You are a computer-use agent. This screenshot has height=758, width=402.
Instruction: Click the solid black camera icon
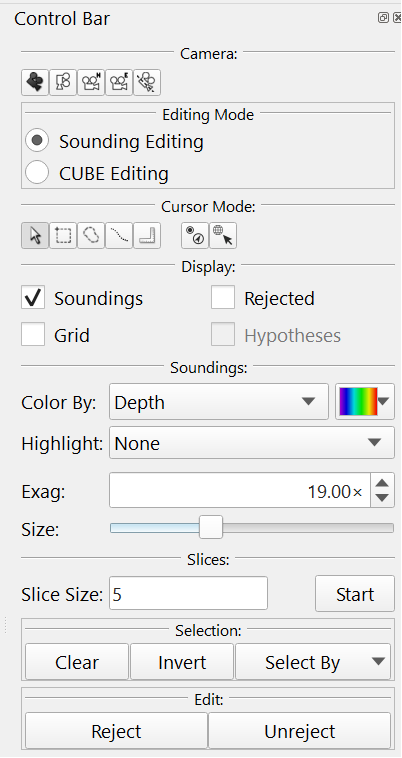pos(35,82)
